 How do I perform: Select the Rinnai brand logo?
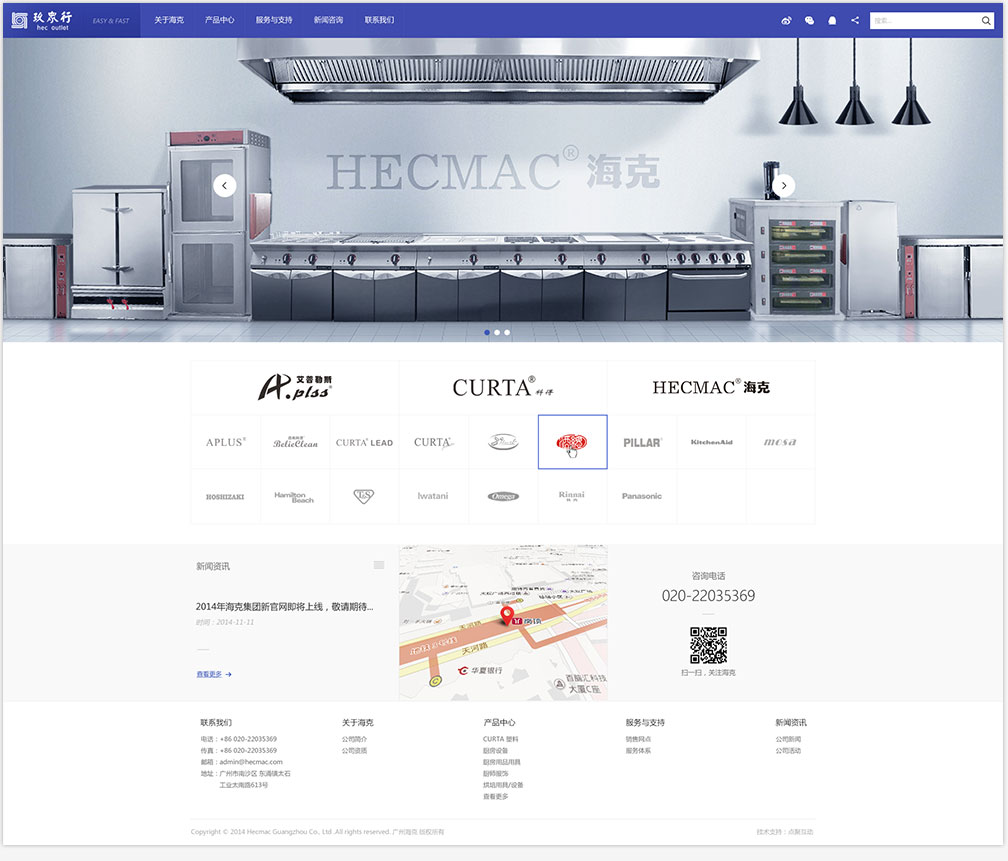point(572,495)
